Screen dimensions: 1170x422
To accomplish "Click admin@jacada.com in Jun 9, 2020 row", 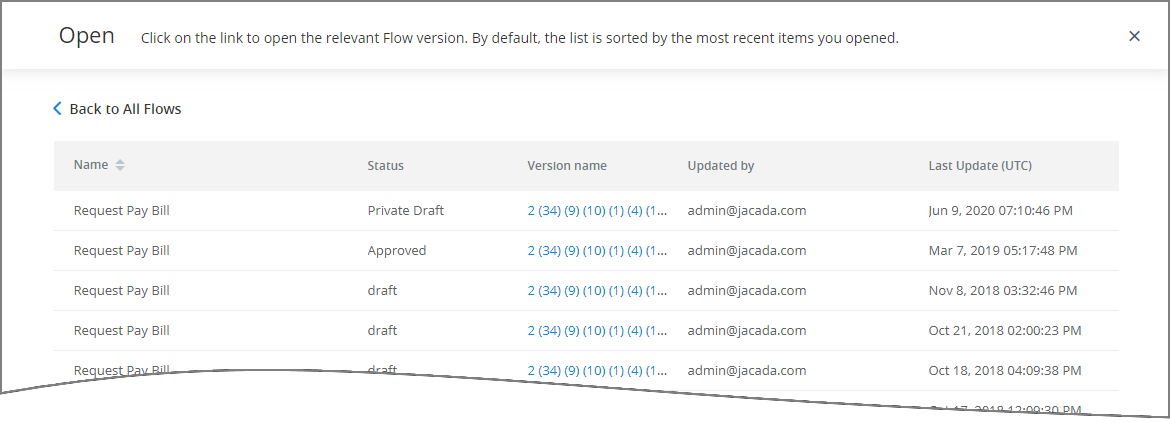I will pyautogui.click(x=747, y=210).
